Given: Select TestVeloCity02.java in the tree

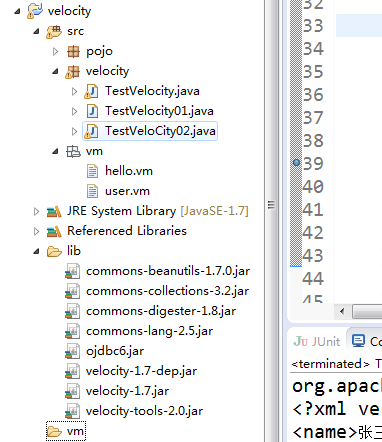Looking at the screenshot, I should coord(160,131).
